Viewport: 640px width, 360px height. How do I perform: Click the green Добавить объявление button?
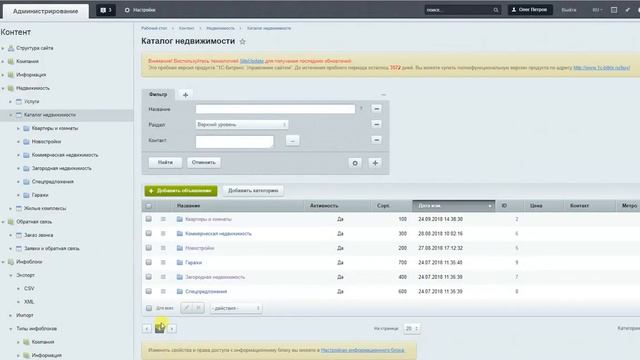pyautogui.click(x=181, y=191)
